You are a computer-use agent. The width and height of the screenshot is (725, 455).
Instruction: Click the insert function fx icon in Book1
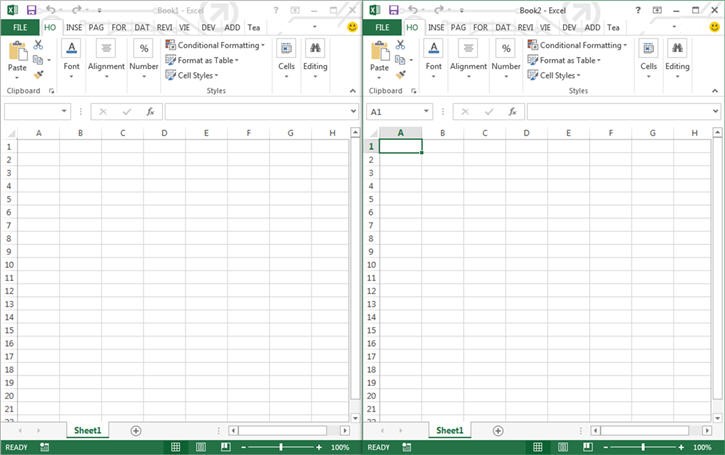[150, 111]
